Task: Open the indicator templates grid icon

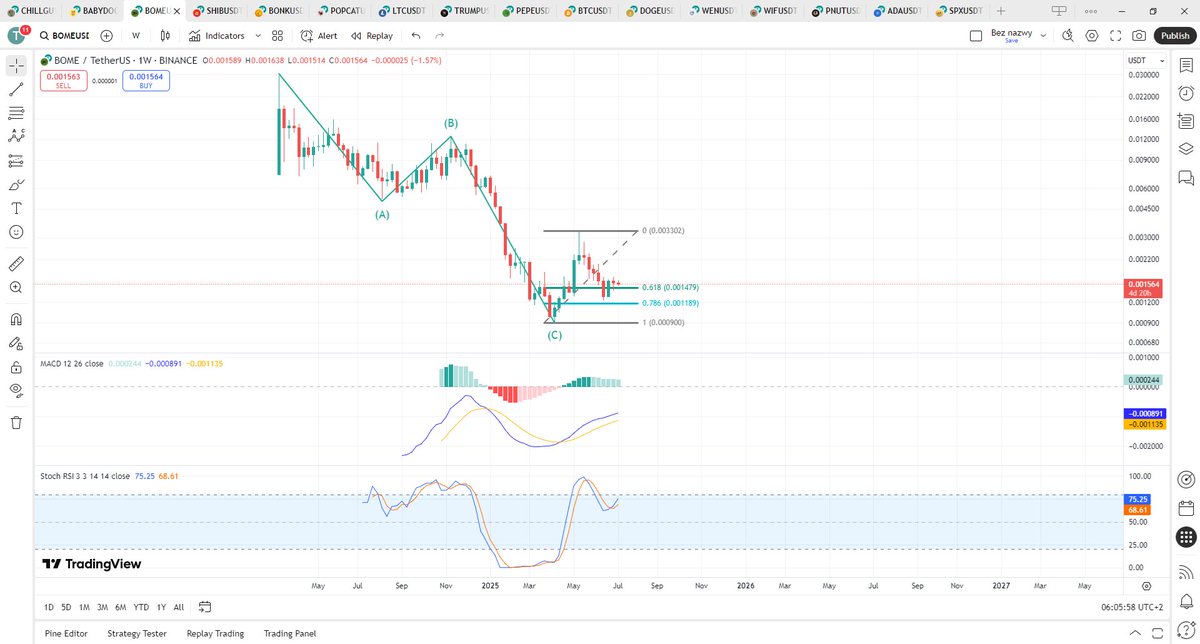Action: click(278, 35)
